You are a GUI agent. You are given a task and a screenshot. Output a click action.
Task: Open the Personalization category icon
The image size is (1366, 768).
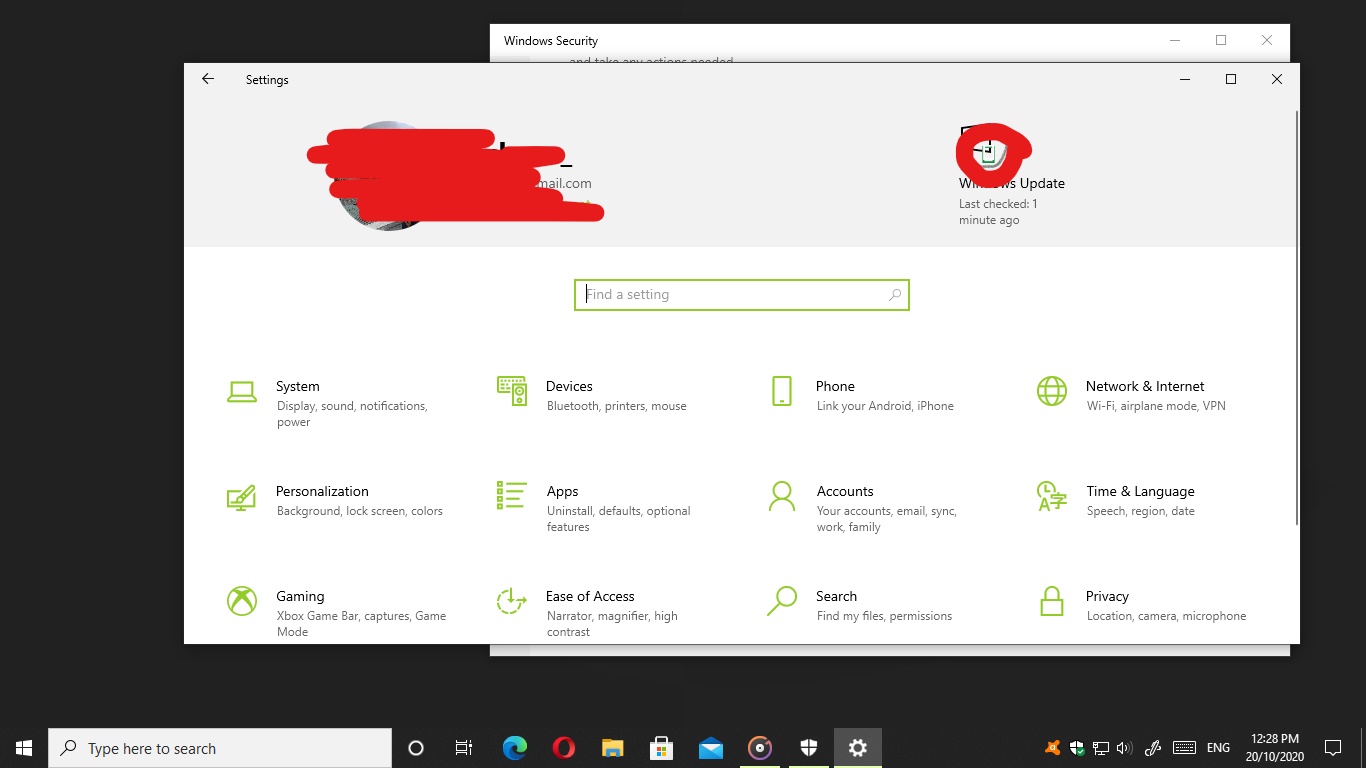tap(241, 497)
